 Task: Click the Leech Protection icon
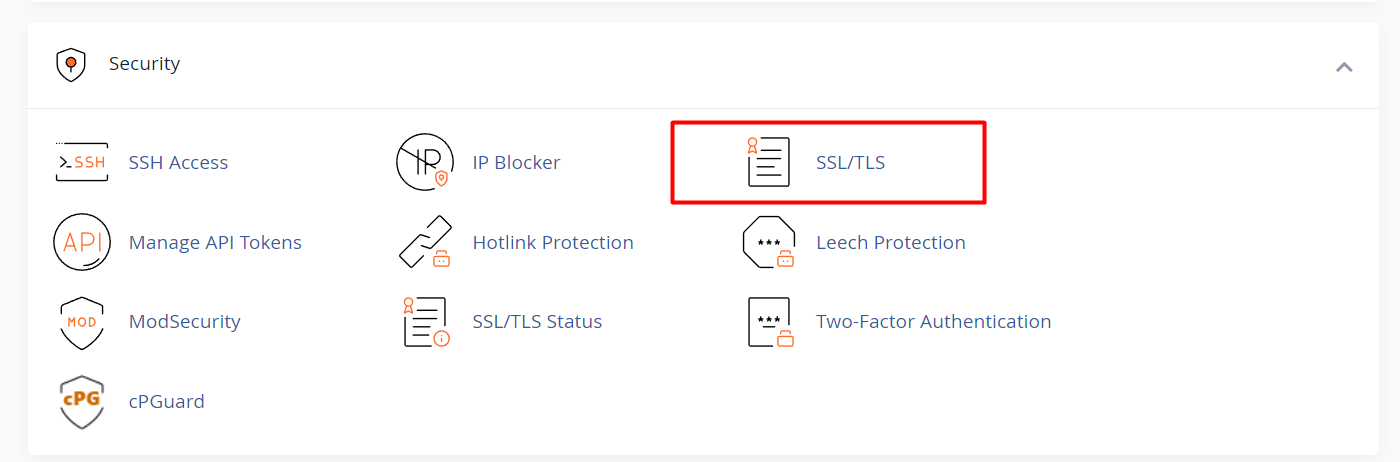(768, 242)
